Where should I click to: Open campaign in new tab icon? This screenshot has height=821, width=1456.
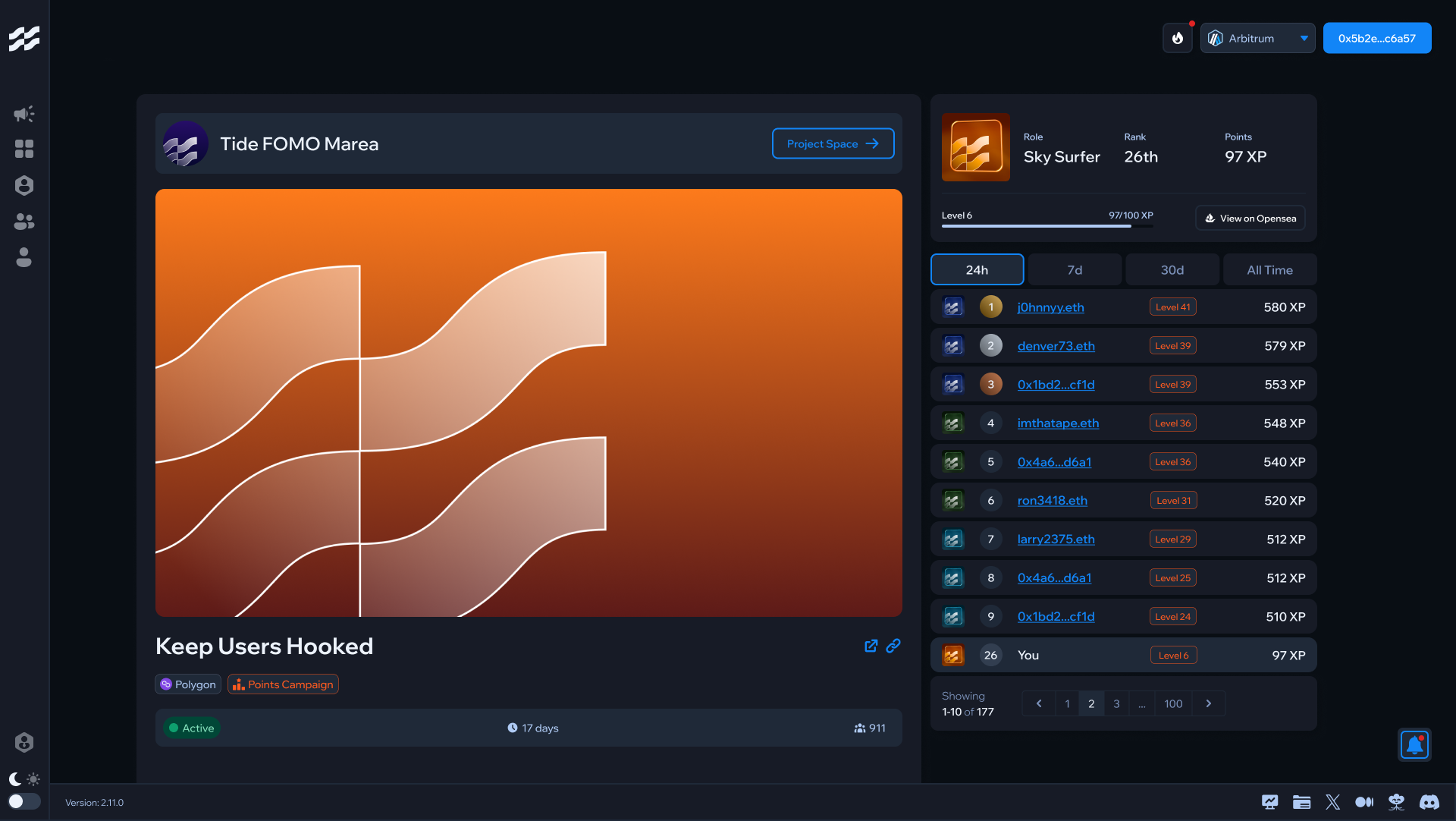tap(871, 646)
